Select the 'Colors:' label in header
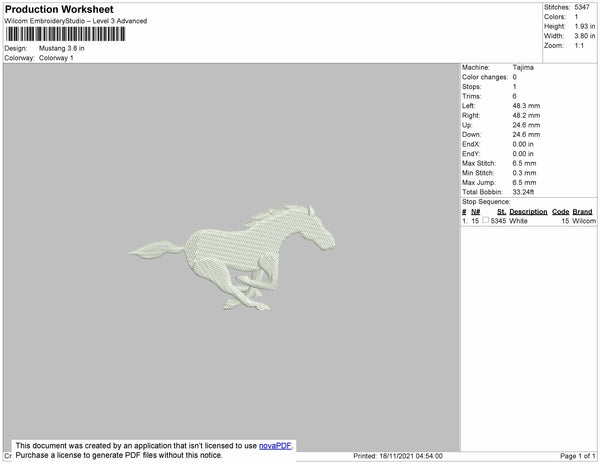 point(555,17)
